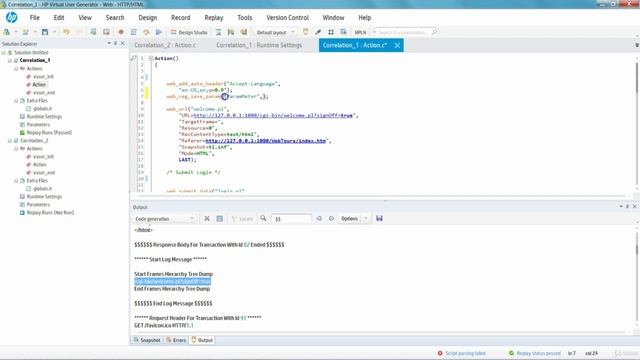Open the Design menu

147,18
